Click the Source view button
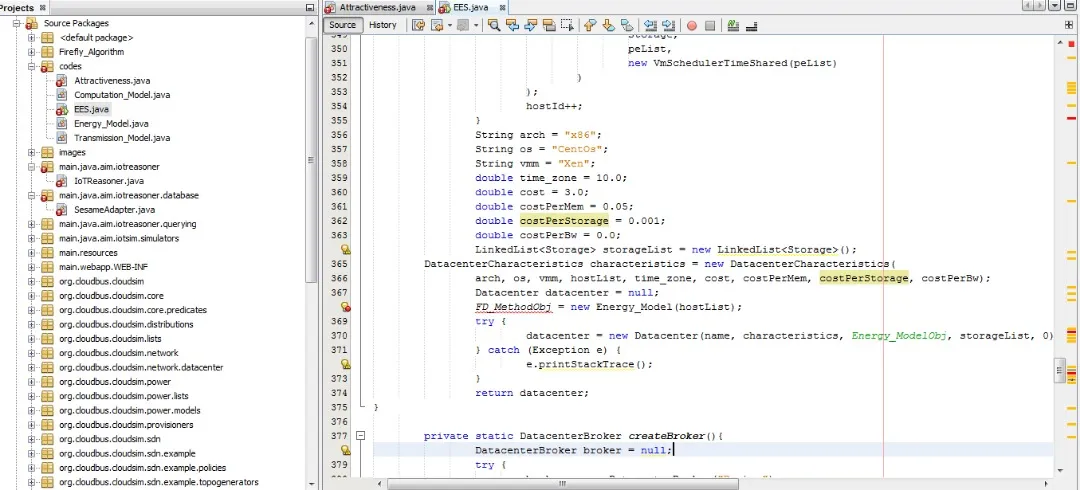The width and height of the screenshot is (1080, 490). click(x=342, y=25)
